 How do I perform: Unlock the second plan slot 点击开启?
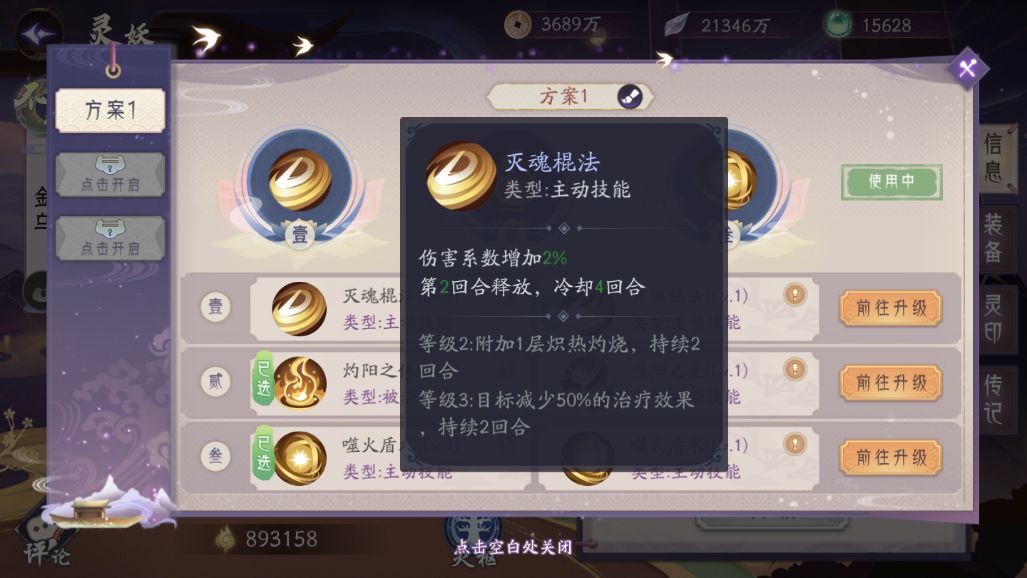(x=110, y=175)
